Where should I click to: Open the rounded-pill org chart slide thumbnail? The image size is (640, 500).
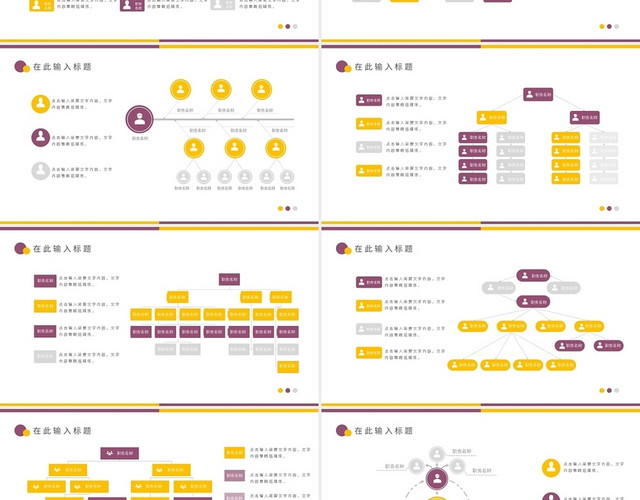[x=481, y=316]
